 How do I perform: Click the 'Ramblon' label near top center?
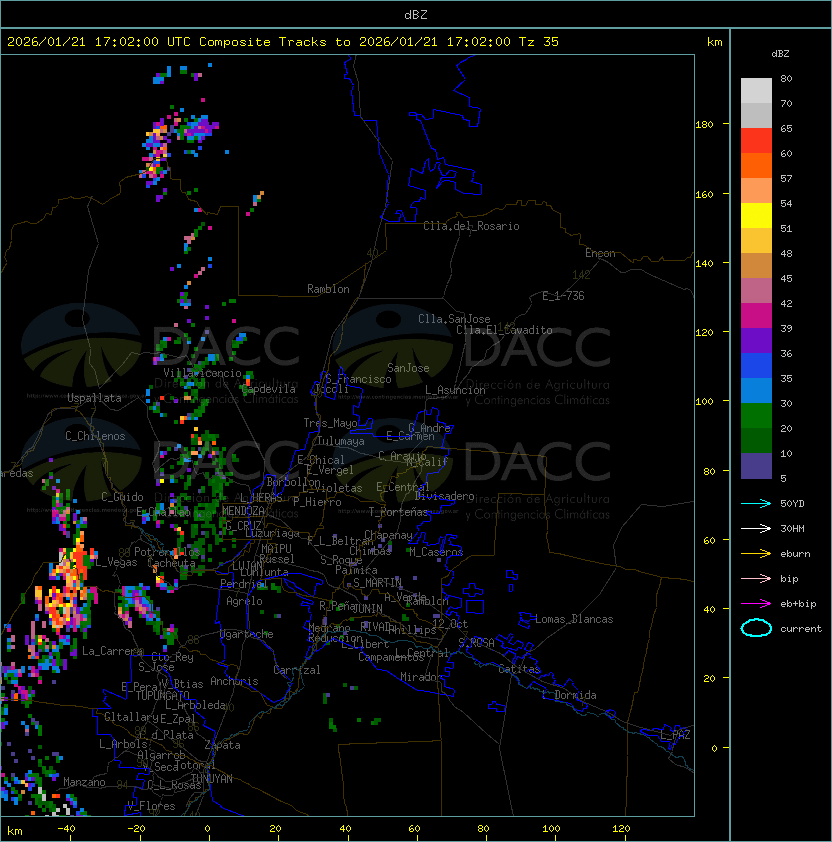click(x=328, y=289)
